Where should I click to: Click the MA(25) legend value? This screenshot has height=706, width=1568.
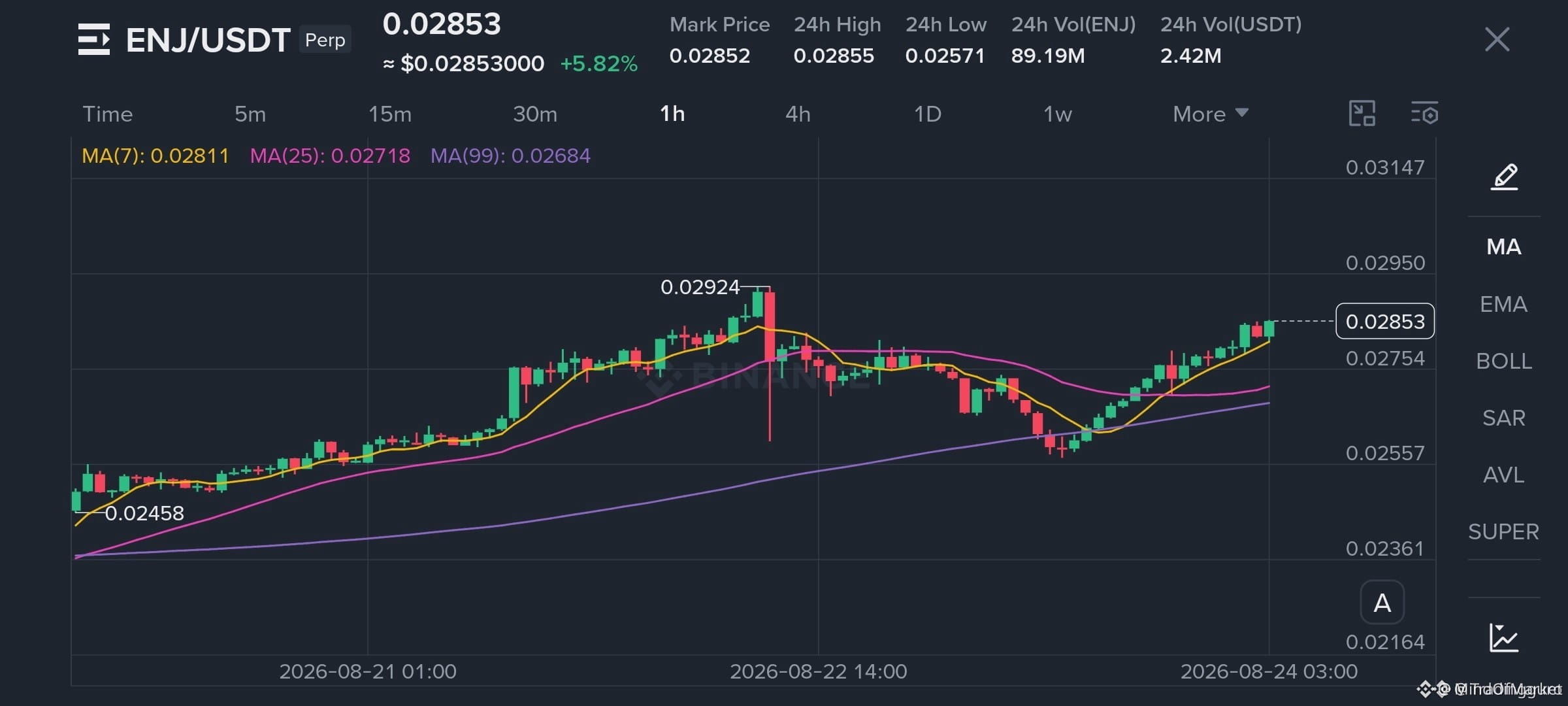330,156
